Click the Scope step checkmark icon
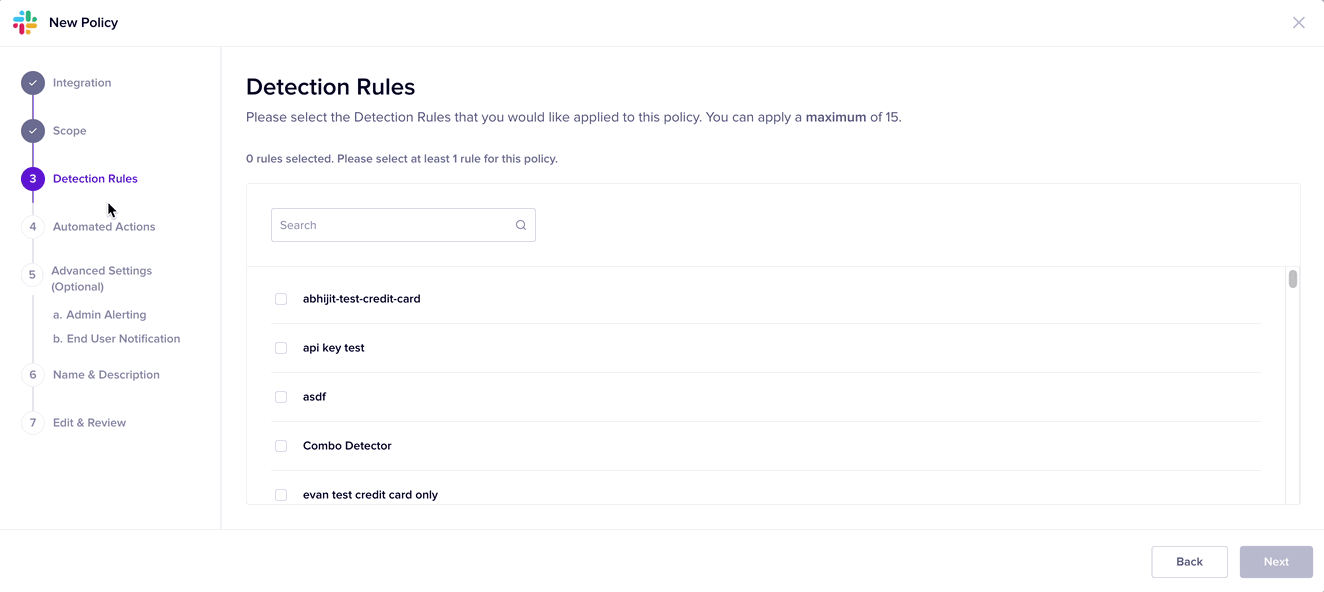Viewport: 1324px width, 592px height. tap(33, 131)
